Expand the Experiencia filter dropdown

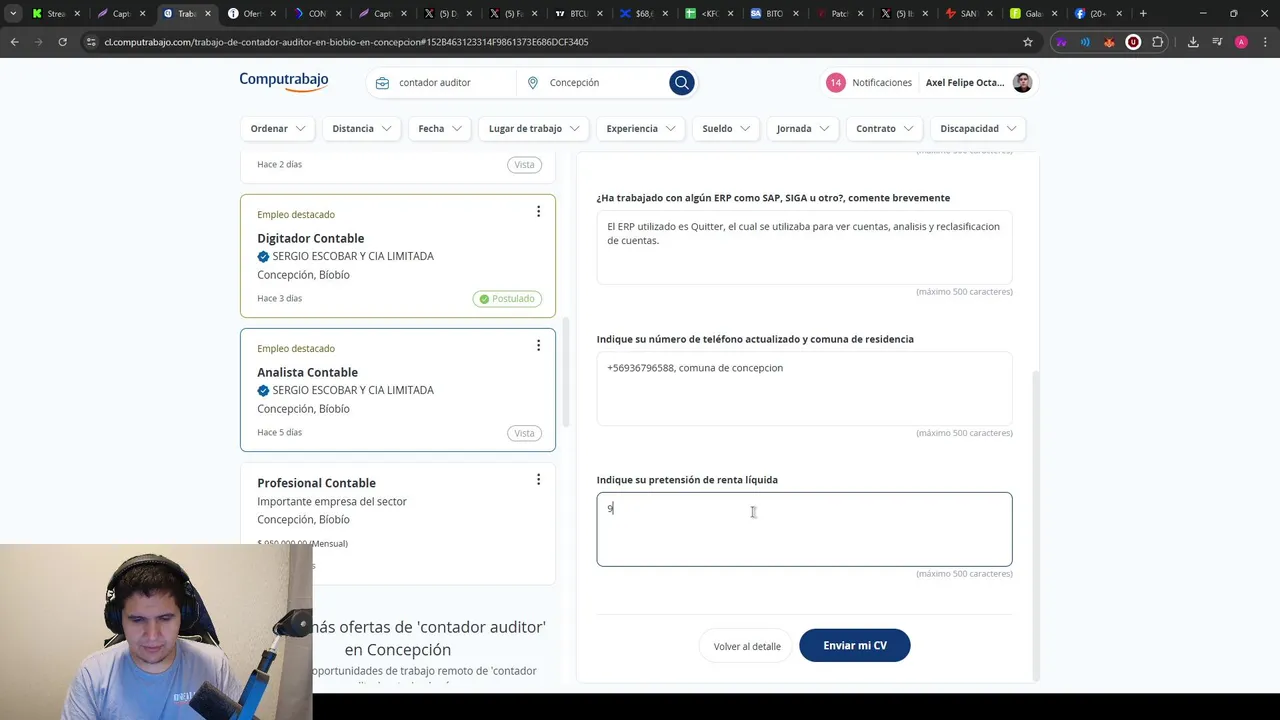coord(641,129)
